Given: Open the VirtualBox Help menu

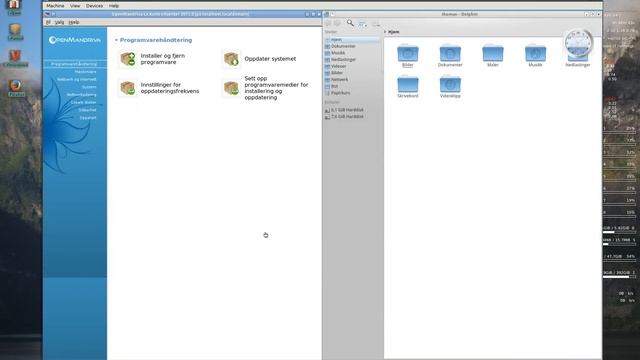Looking at the screenshot, I should (x=114, y=6).
